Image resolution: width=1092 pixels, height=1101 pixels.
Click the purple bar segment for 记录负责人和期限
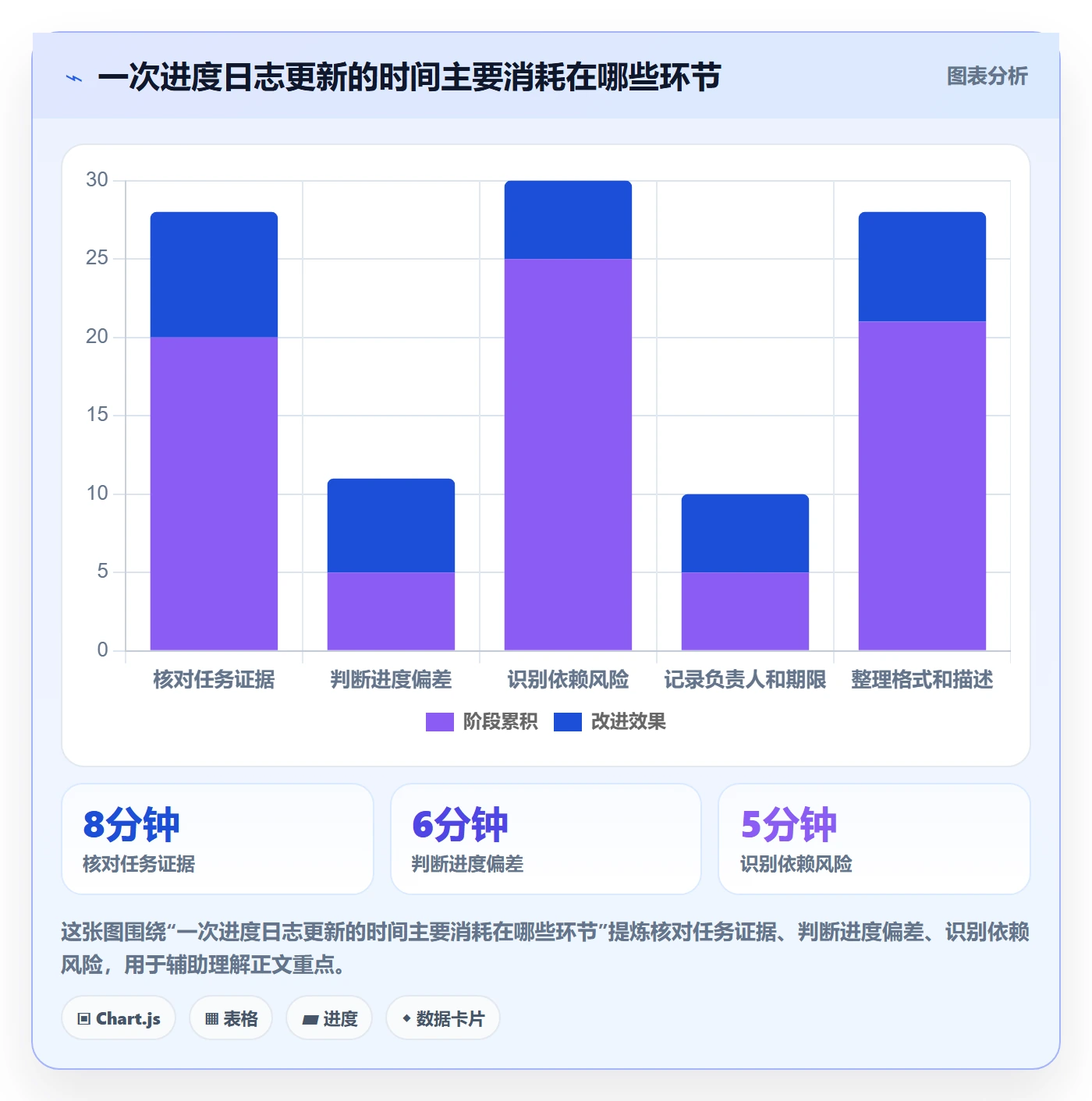click(745, 611)
